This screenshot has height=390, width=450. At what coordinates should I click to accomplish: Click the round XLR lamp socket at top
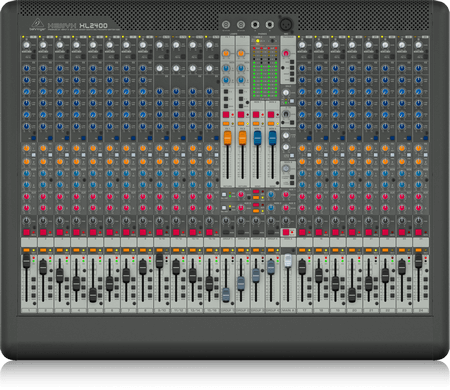click(286, 24)
